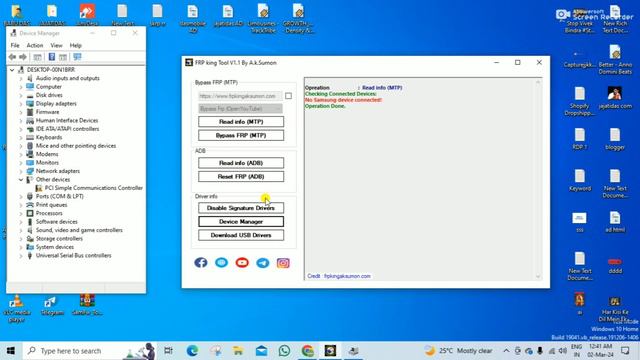Expand Audio inputs and outputs node
The image size is (640, 360).
[x=21, y=78]
